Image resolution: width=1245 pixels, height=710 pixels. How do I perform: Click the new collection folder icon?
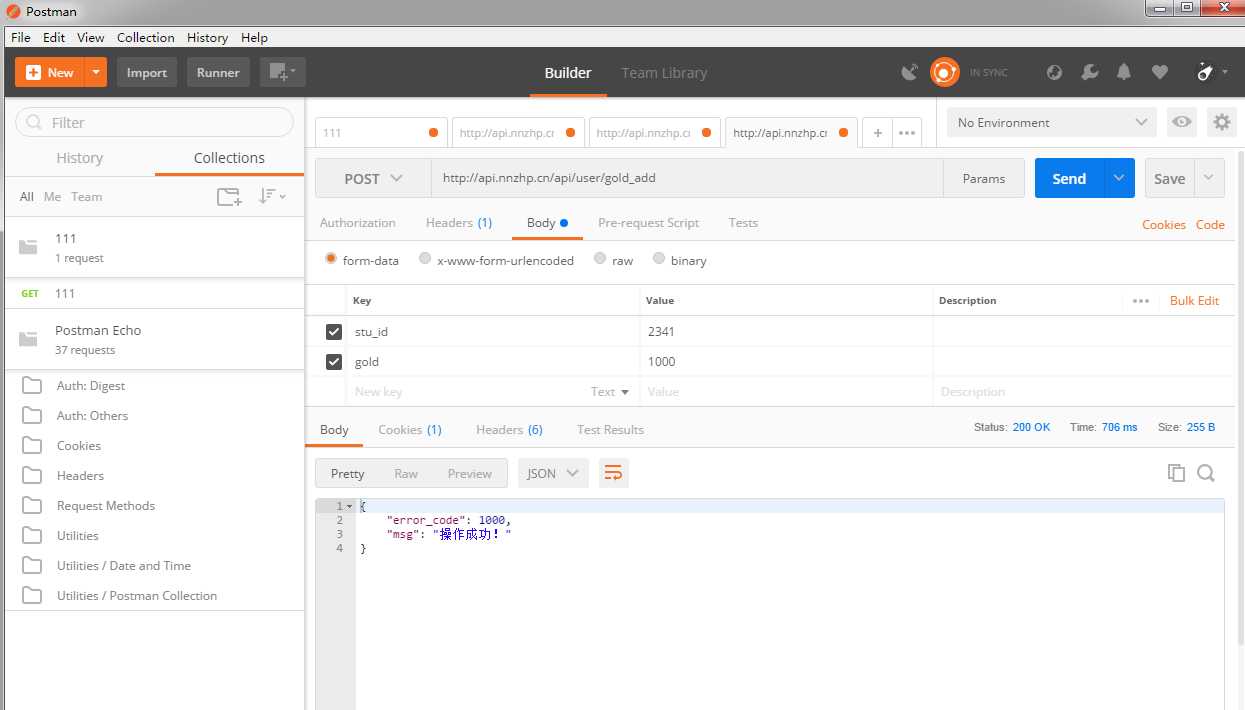[230, 197]
